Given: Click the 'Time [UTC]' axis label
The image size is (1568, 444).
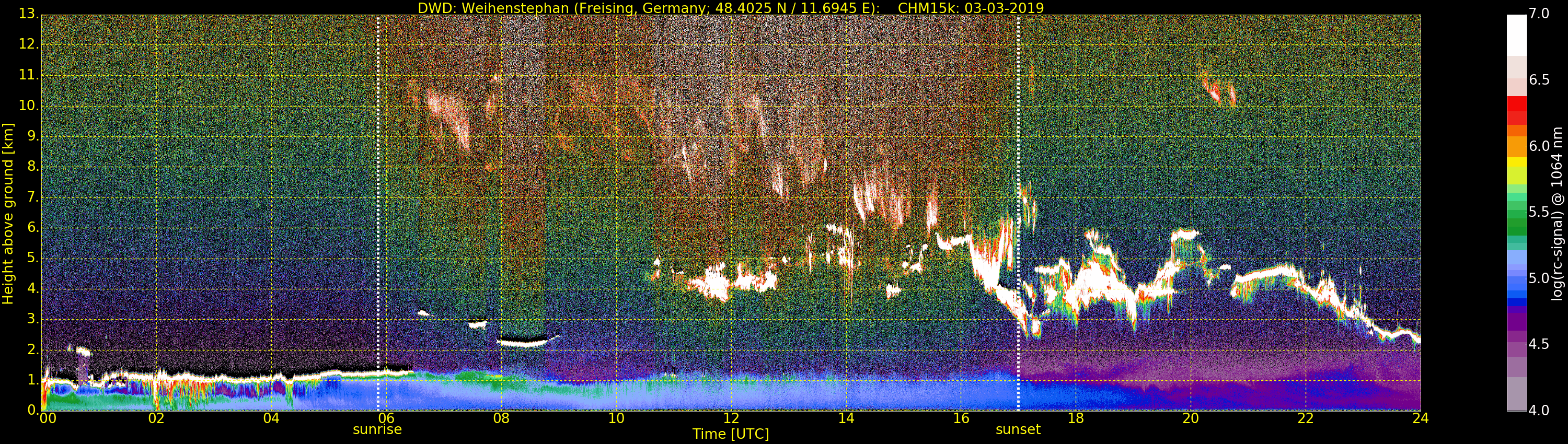Looking at the screenshot, I should pyautogui.click(x=731, y=434).
